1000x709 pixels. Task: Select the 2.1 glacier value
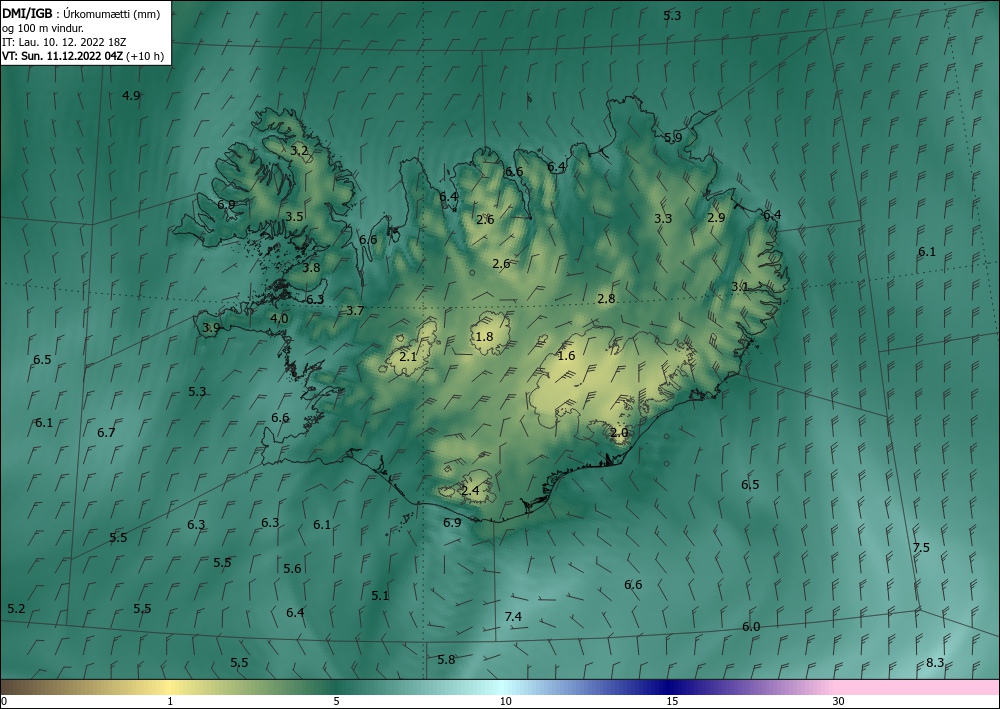click(x=408, y=357)
